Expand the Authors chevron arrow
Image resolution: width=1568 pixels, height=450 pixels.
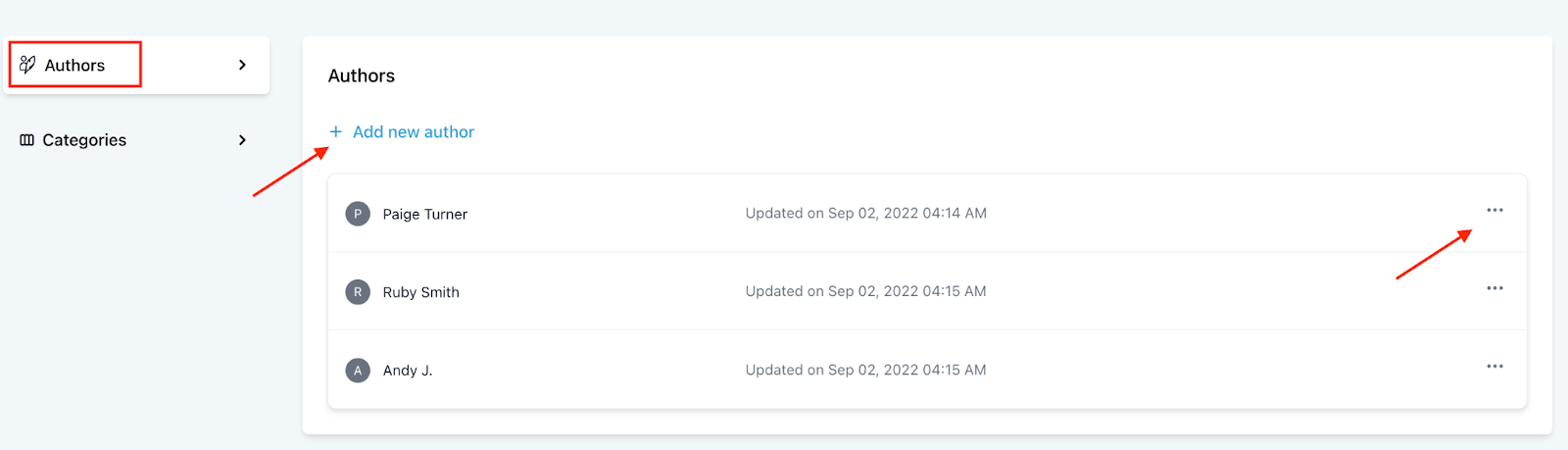click(242, 65)
